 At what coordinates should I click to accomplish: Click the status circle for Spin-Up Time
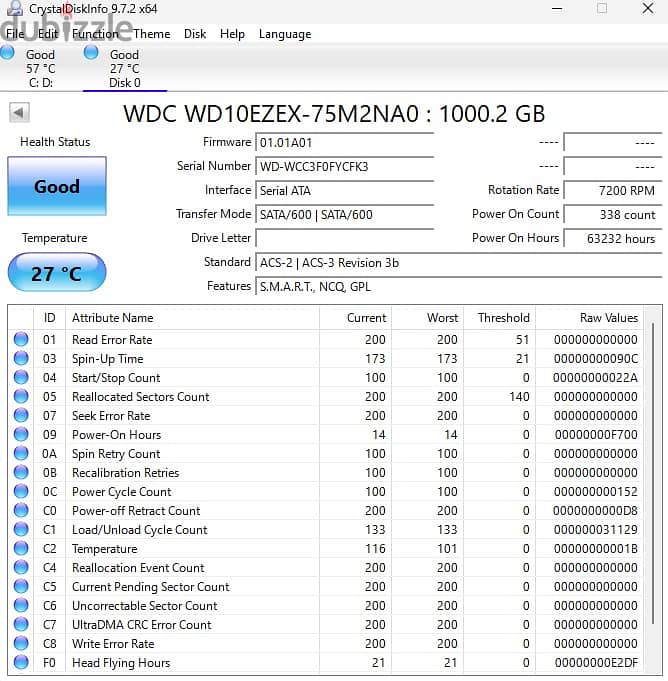coord(21,358)
